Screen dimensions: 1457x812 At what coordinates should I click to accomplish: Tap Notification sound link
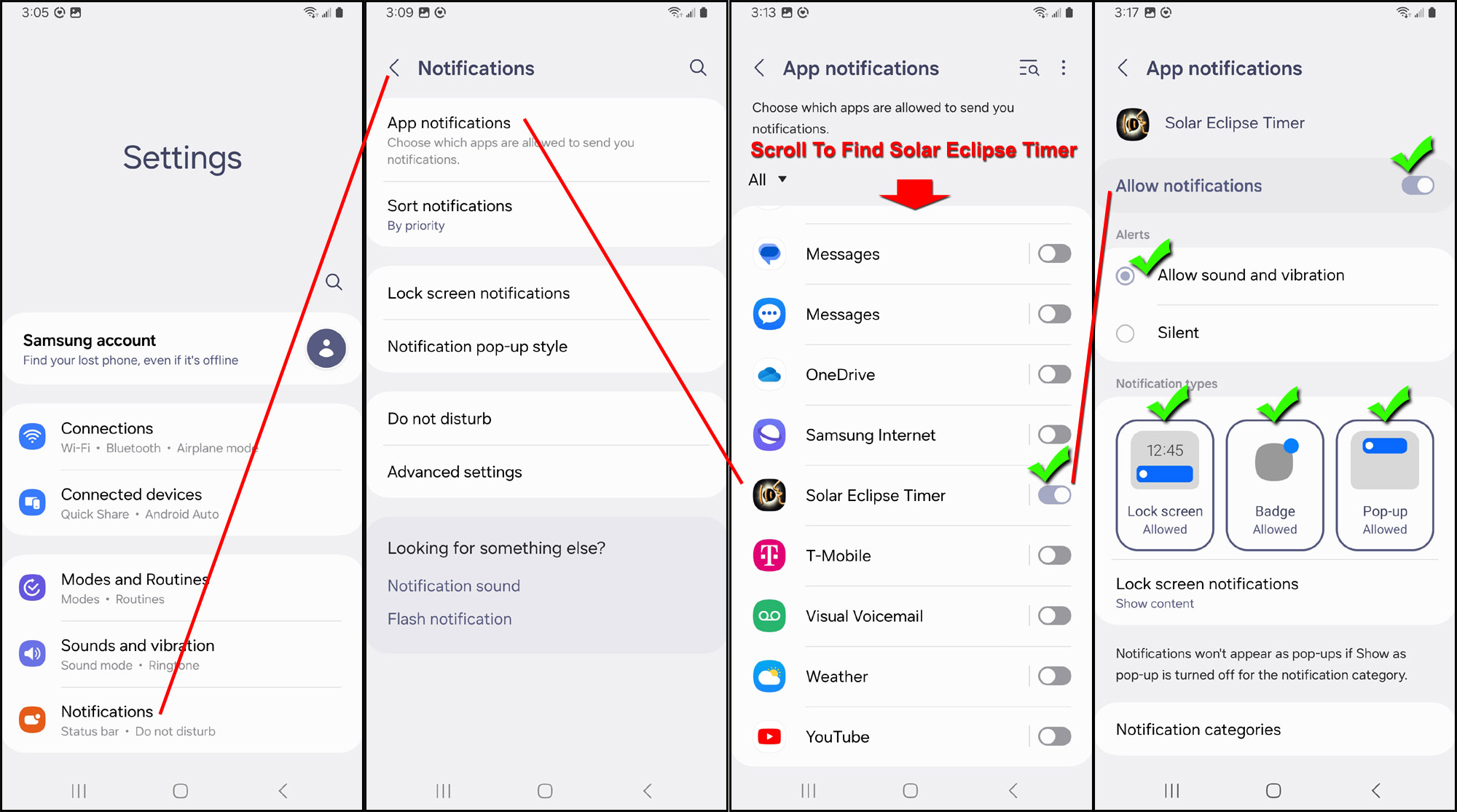coord(453,586)
